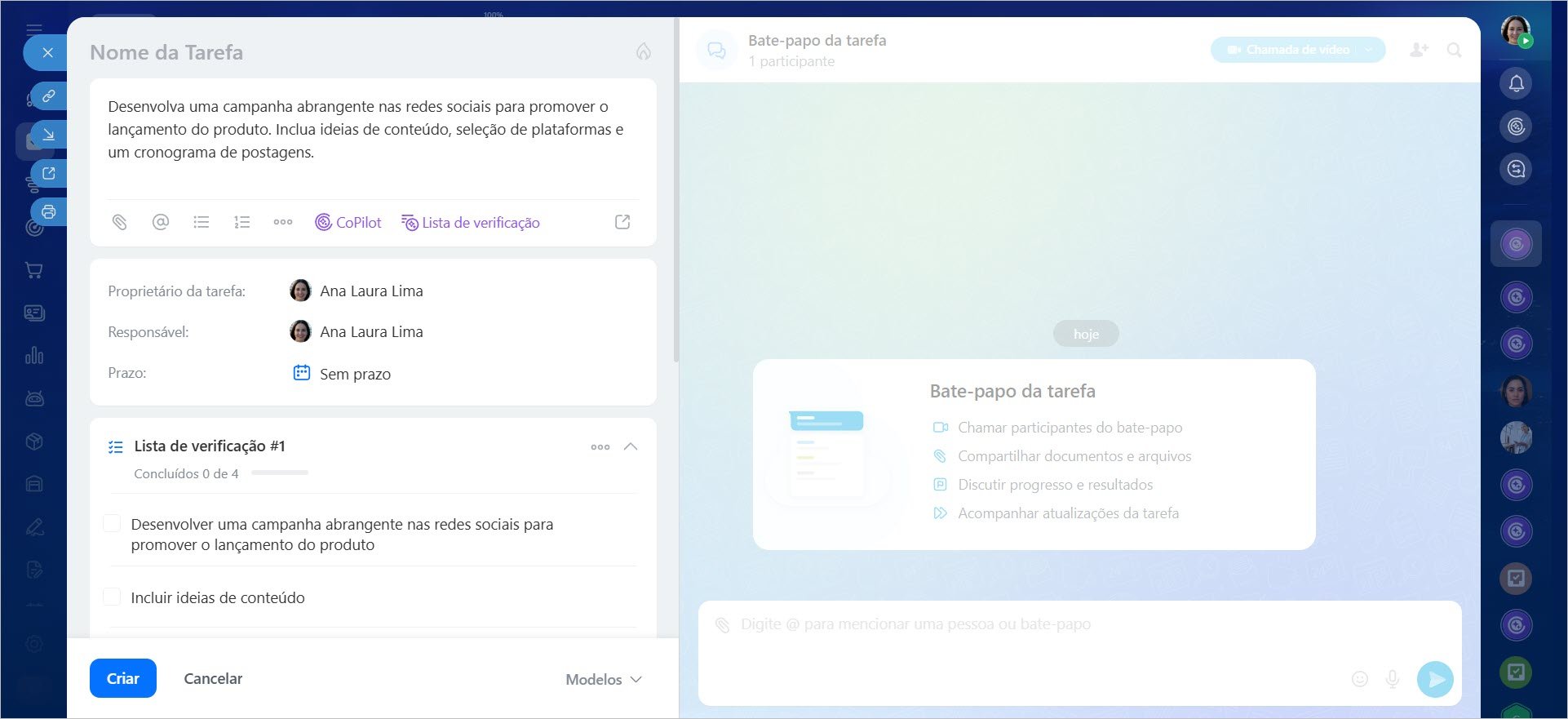Open CoPilot in the description toolbar
Viewport: 1568px width, 719px height.
(348, 222)
